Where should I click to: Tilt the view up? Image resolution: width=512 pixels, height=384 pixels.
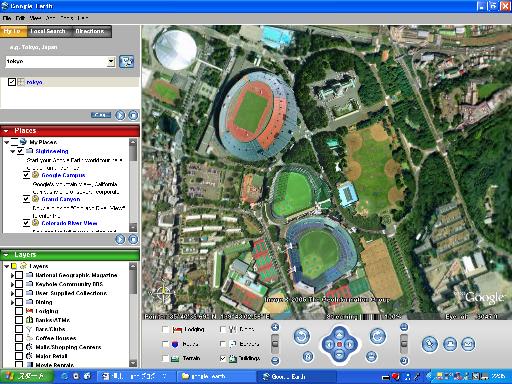pos(404,327)
